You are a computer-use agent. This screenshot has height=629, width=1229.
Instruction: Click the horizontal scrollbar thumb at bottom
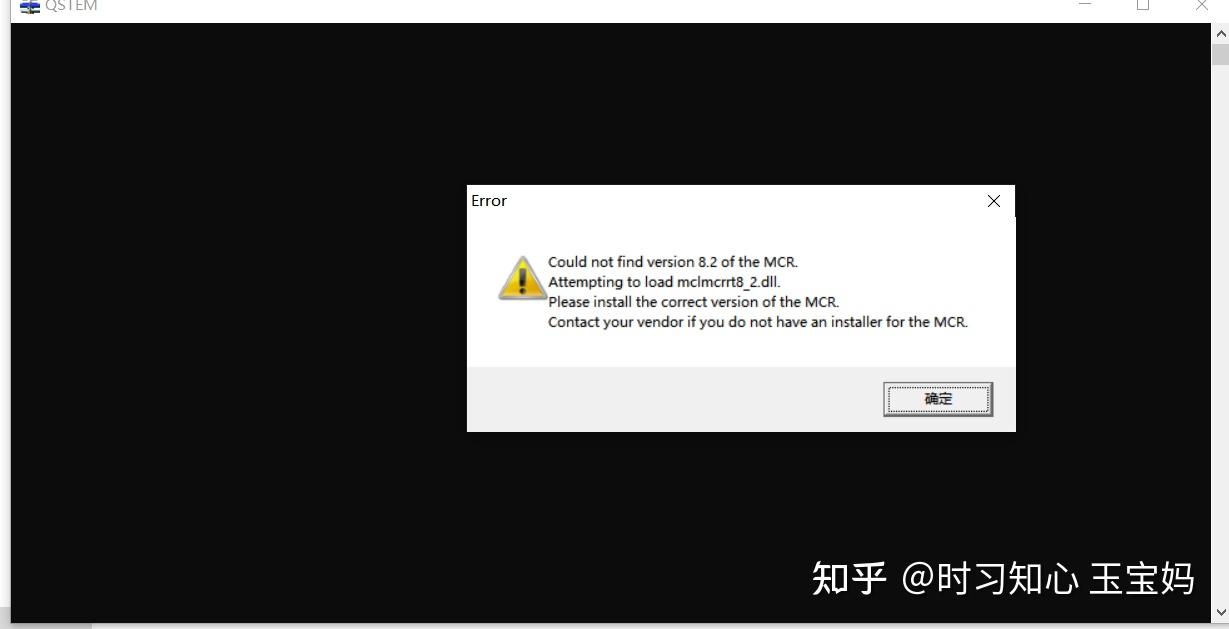[x=46, y=626]
